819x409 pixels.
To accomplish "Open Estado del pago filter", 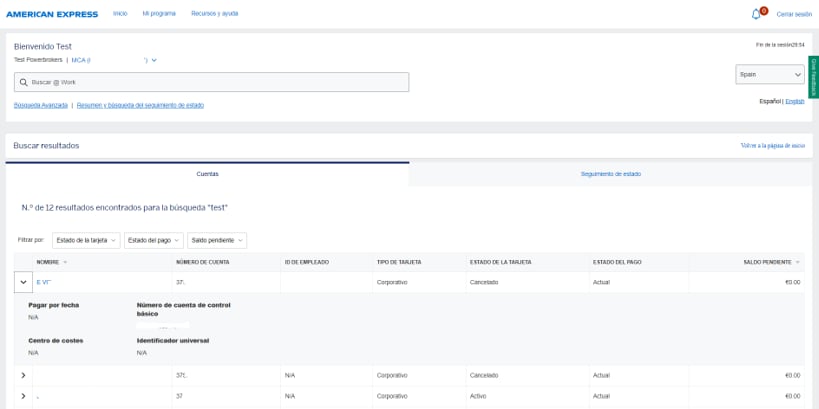I will (154, 240).
